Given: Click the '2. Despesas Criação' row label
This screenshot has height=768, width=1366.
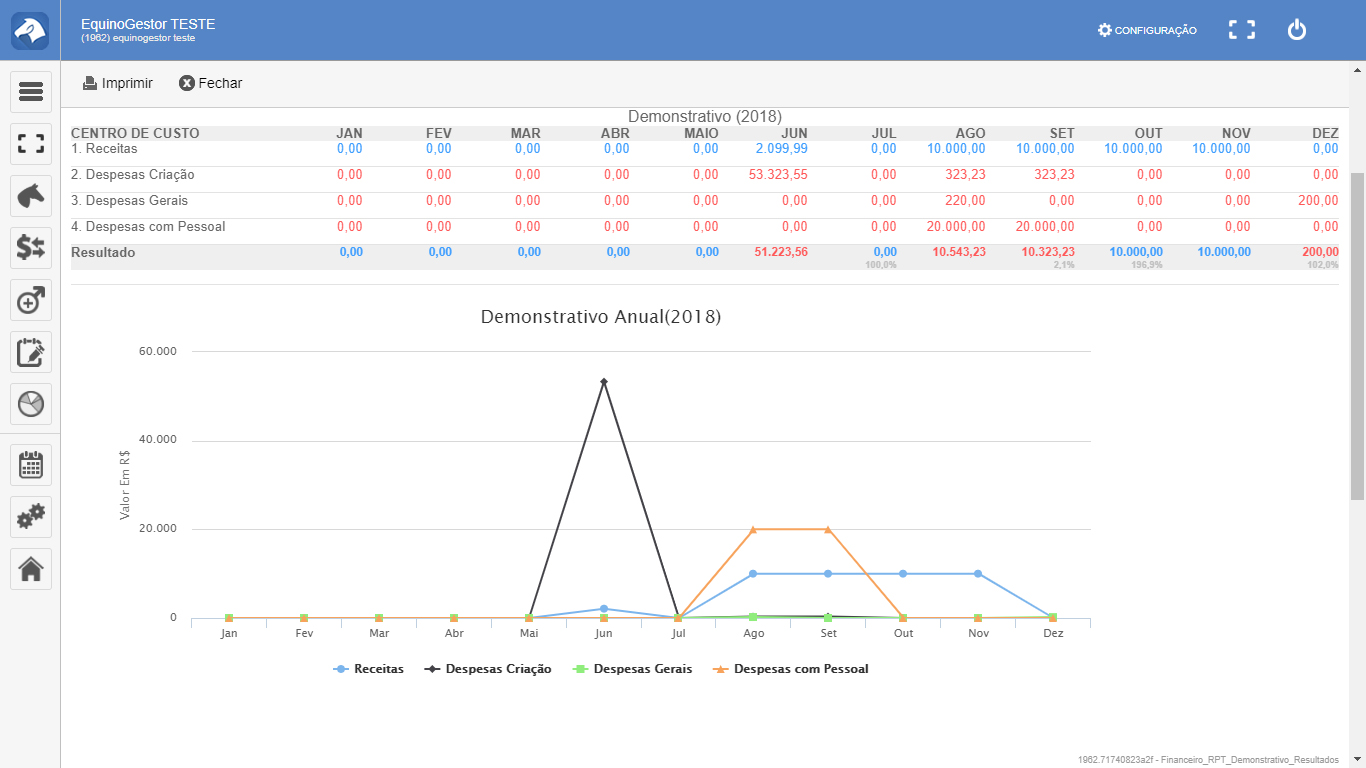Looking at the screenshot, I should coord(133,174).
